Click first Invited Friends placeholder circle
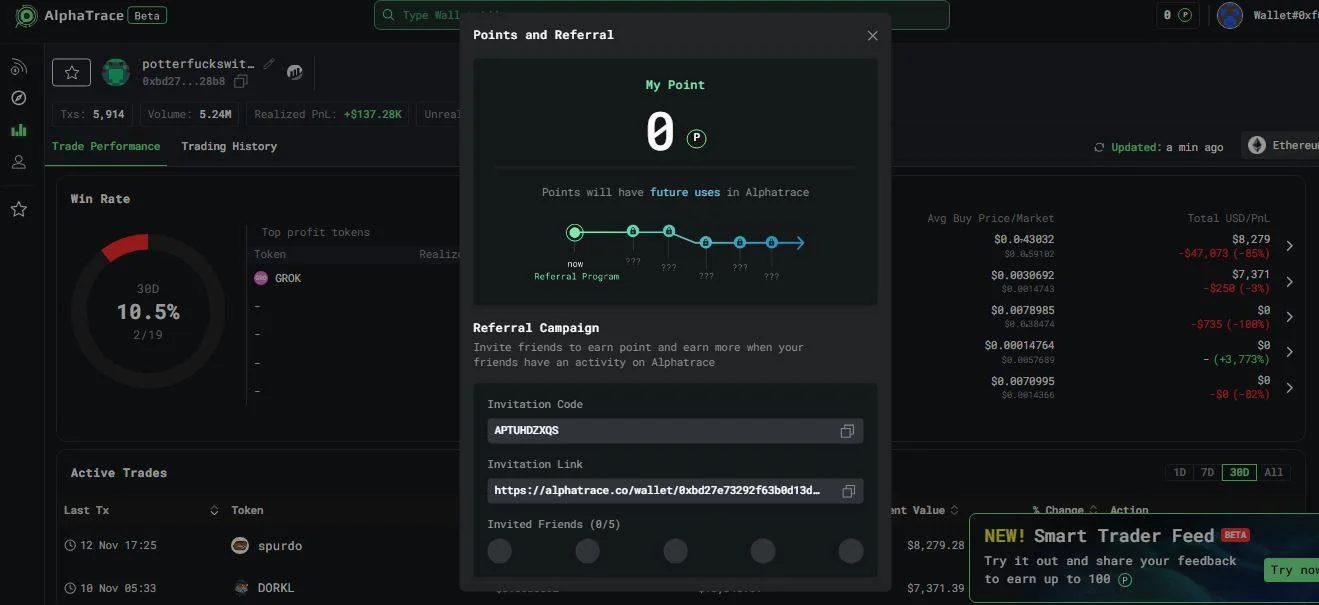The image size is (1319, 605). [499, 551]
